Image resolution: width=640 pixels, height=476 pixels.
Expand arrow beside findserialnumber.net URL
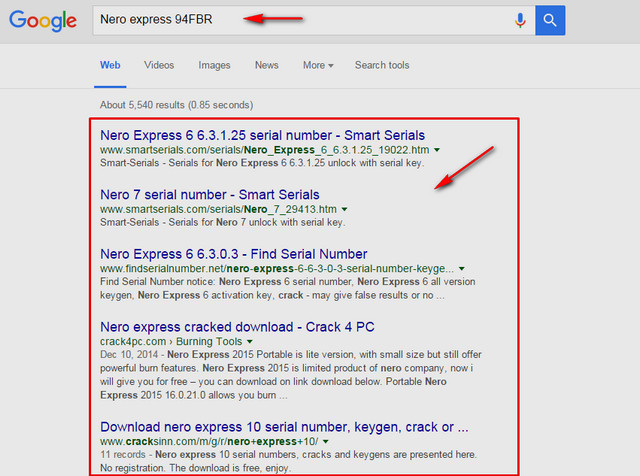click(x=462, y=269)
